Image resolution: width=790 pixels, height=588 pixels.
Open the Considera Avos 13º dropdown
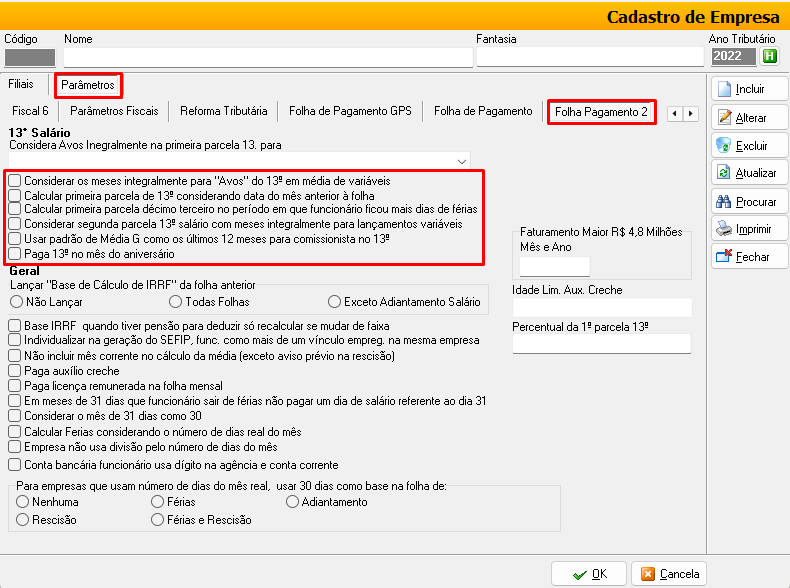(x=461, y=160)
